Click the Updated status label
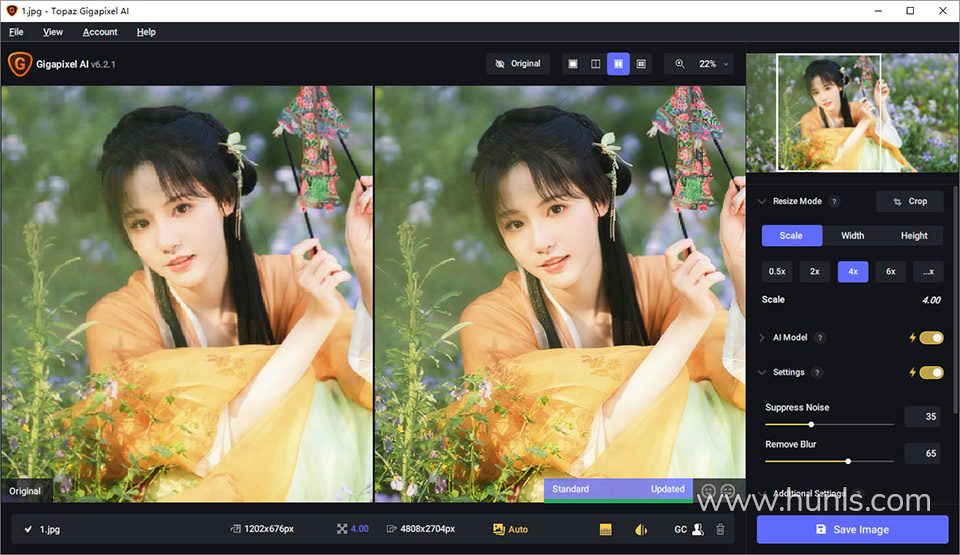 point(667,489)
